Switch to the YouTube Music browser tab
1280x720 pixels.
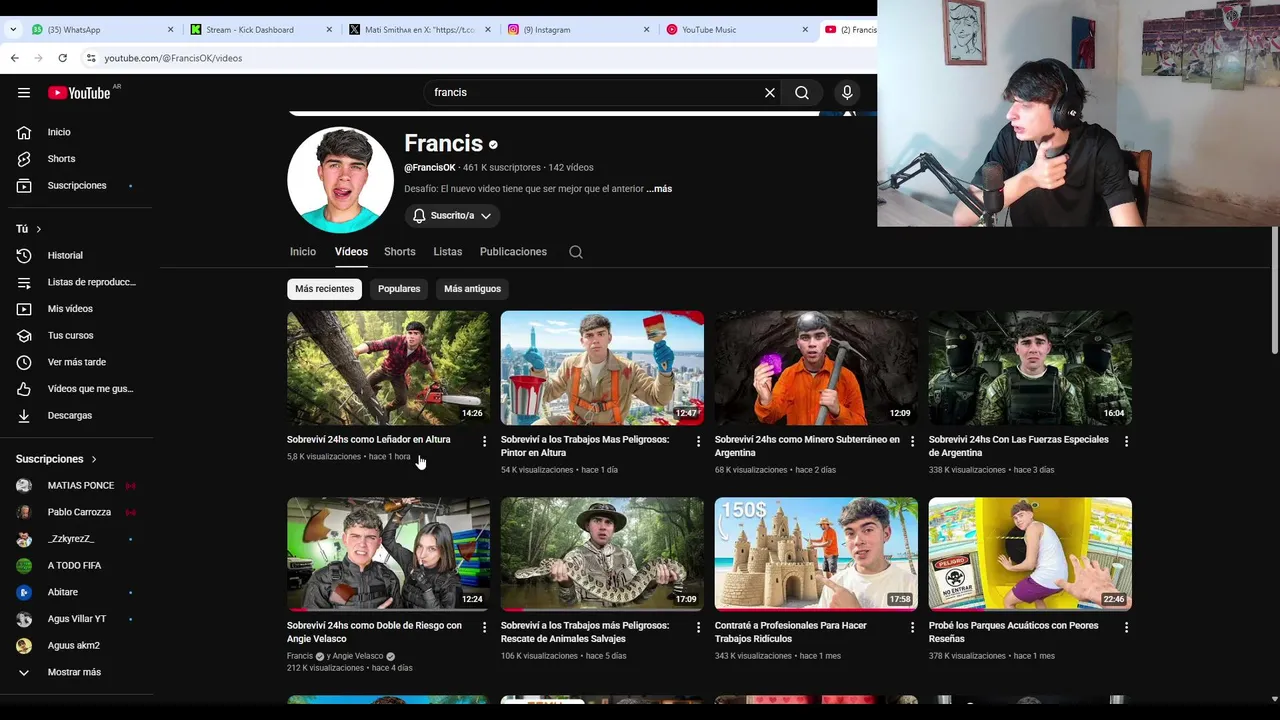coord(733,30)
